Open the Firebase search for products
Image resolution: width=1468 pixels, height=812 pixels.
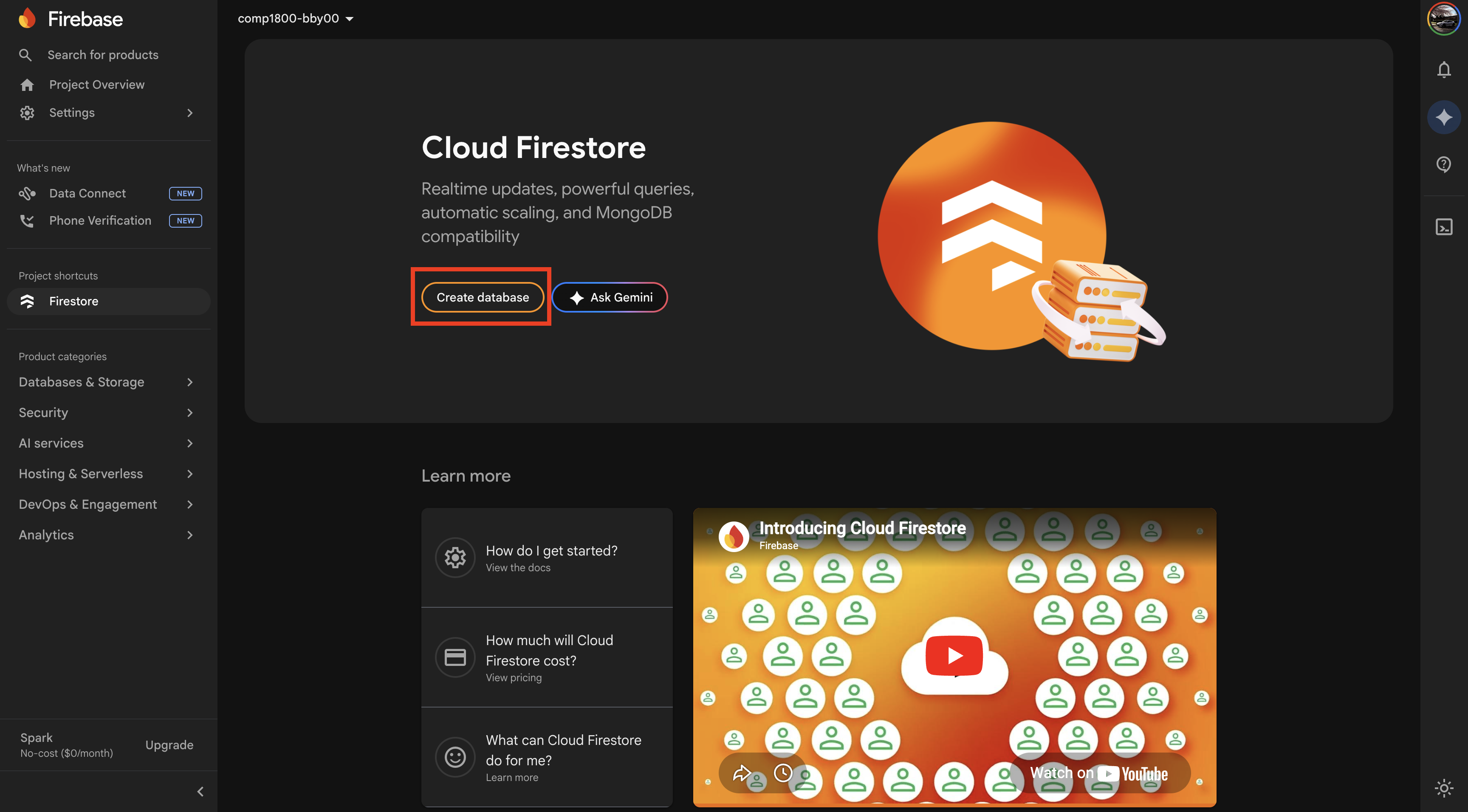click(x=103, y=55)
